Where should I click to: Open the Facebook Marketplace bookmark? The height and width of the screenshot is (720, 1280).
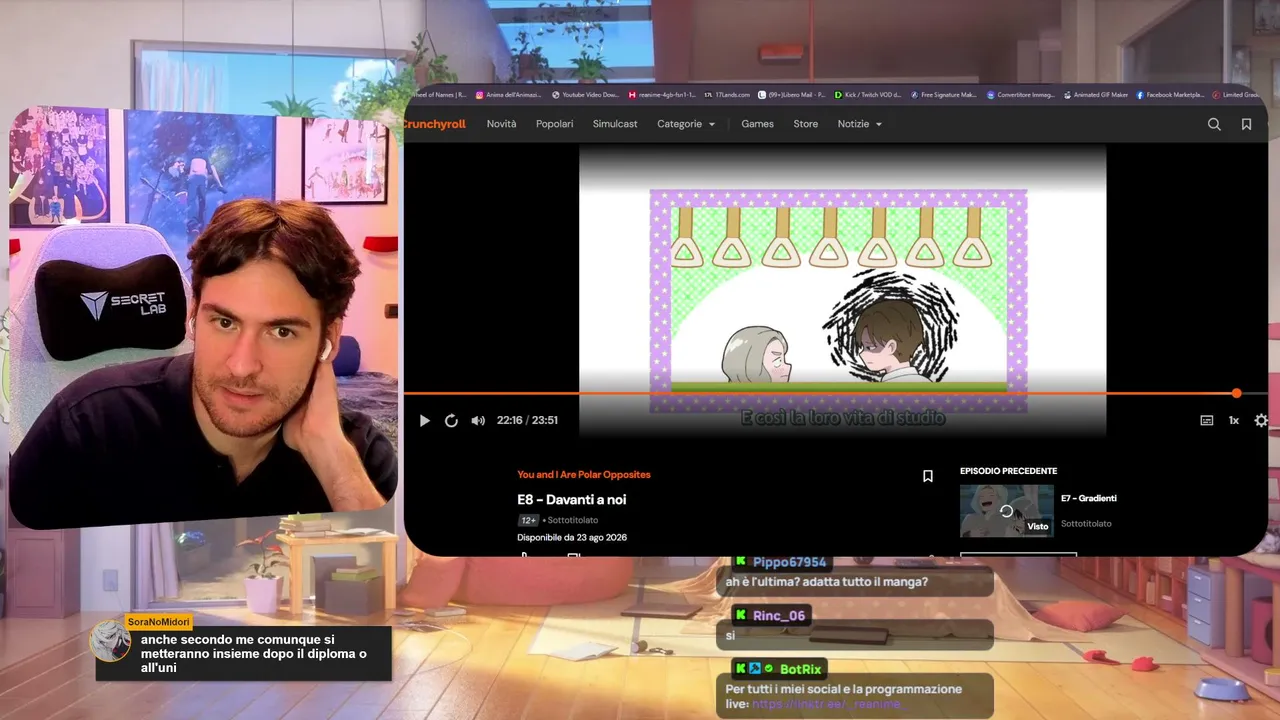click(1170, 95)
